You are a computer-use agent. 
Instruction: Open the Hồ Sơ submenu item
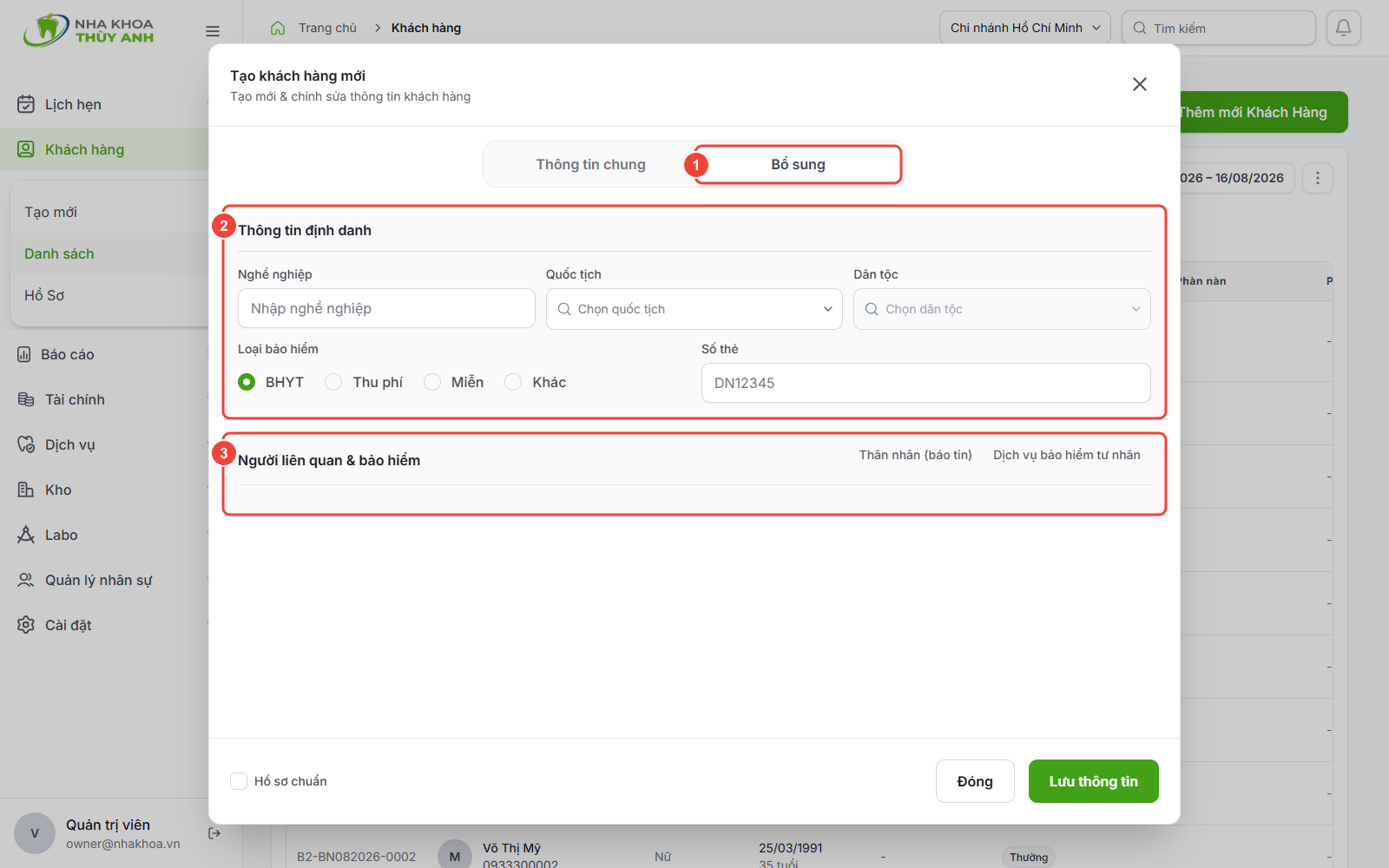[44, 295]
